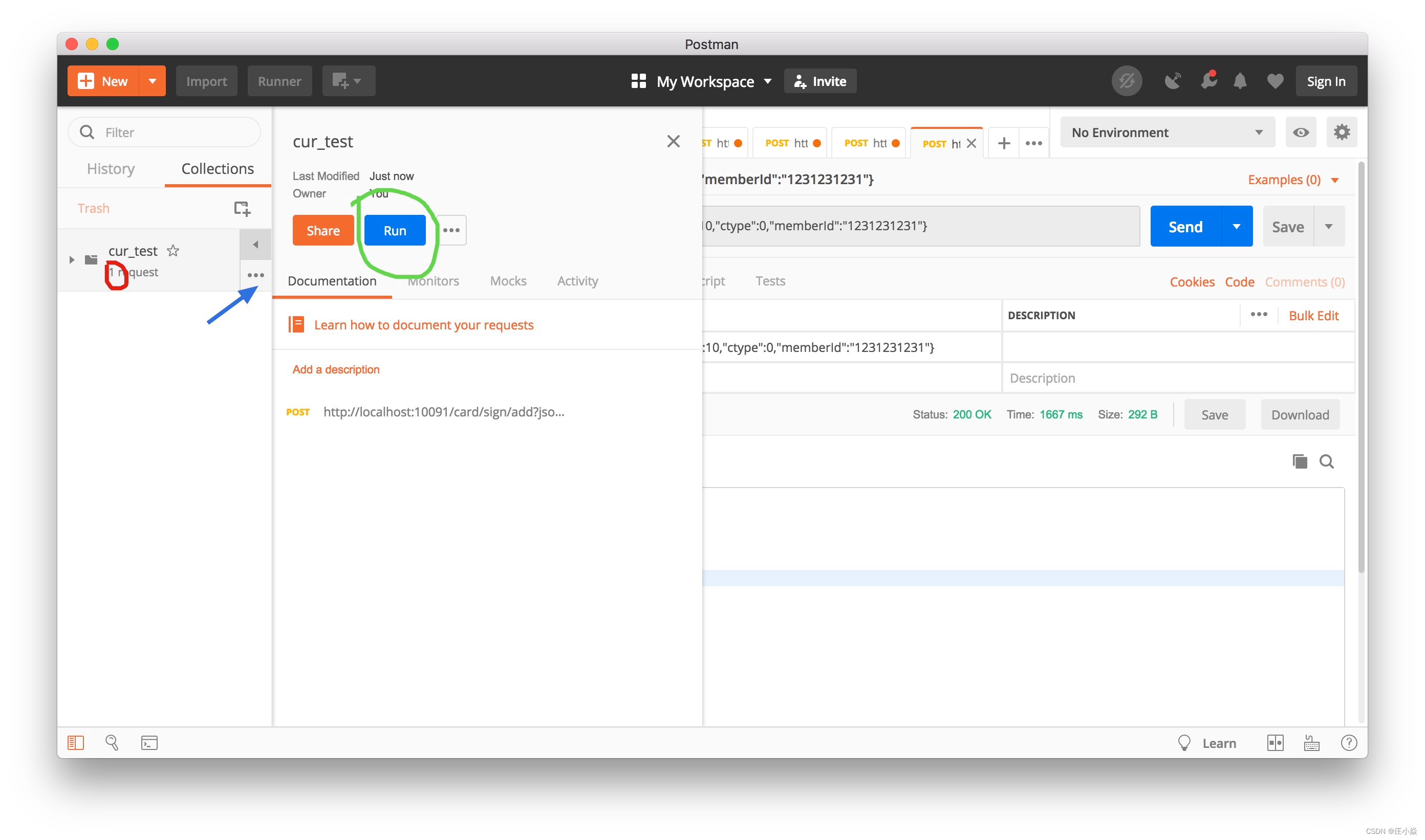Toggle environment quick look eye icon
The image size is (1425, 840).
click(1301, 132)
